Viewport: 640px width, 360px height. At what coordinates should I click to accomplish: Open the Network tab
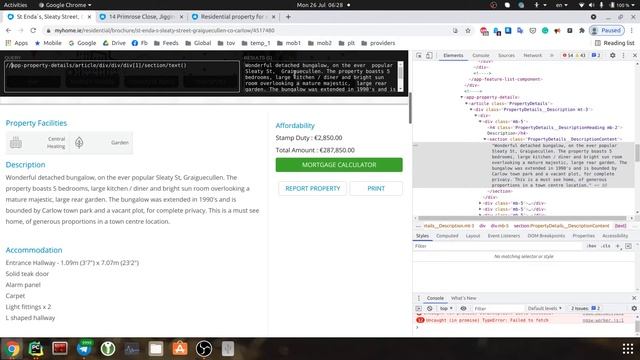tap(532, 56)
